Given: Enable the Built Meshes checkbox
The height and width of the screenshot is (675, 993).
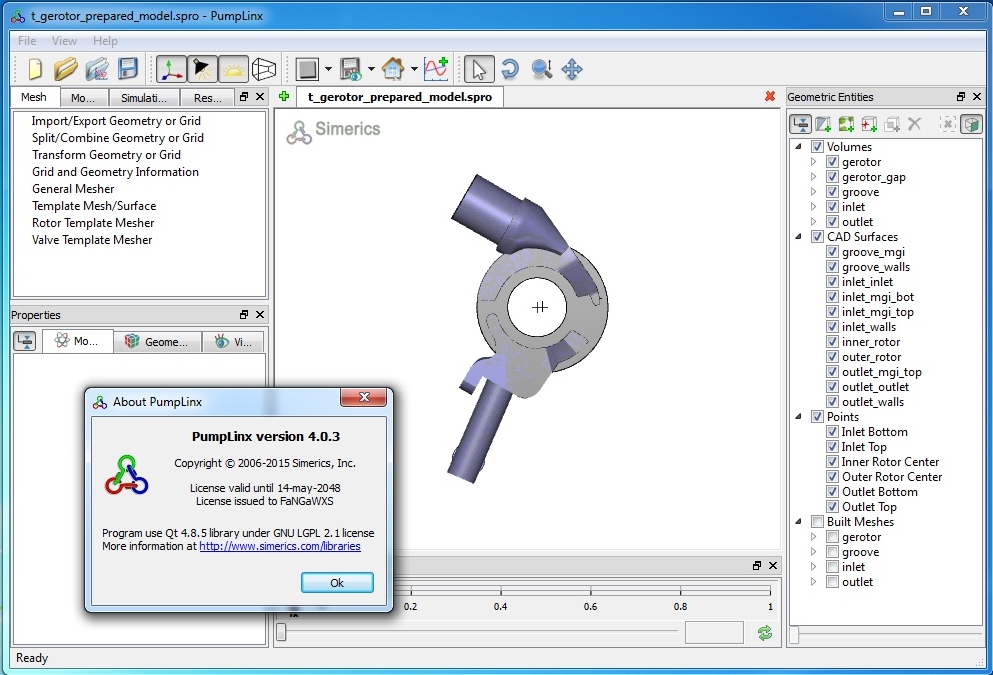Looking at the screenshot, I should (x=817, y=522).
